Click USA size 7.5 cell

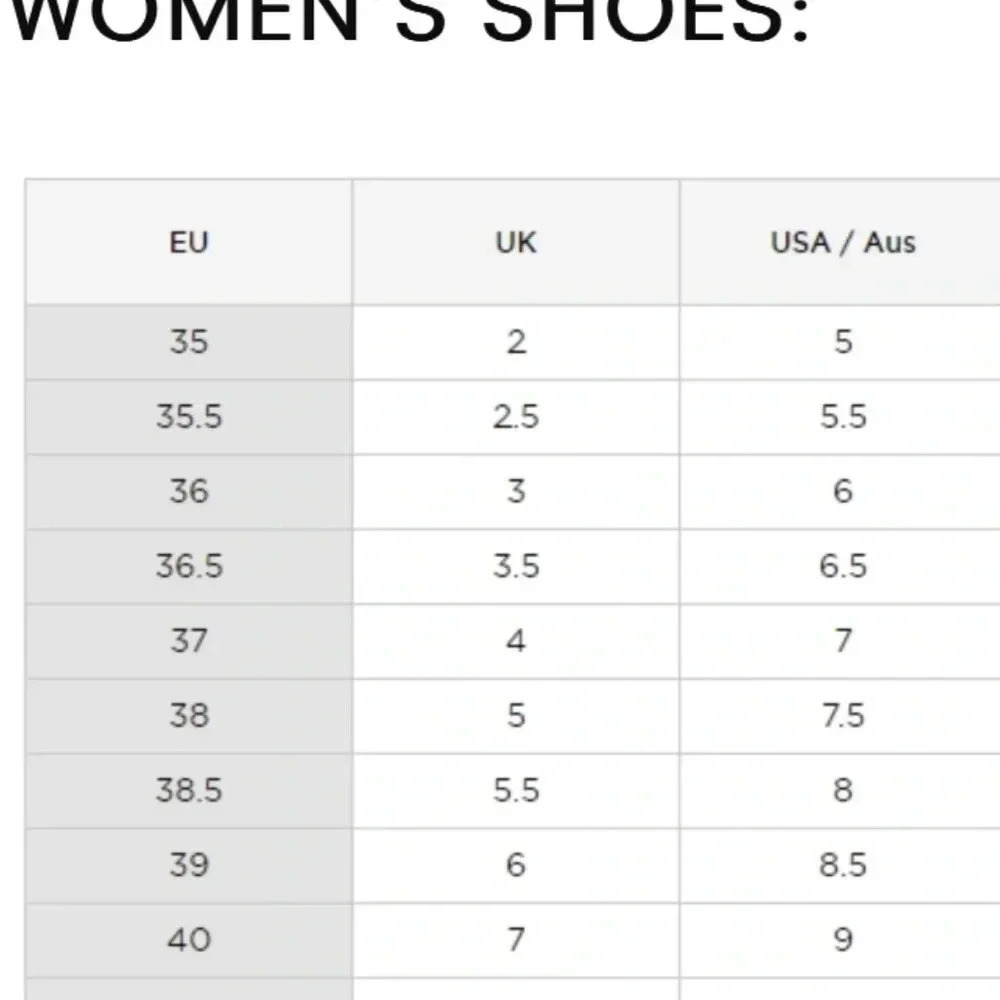coord(841,716)
